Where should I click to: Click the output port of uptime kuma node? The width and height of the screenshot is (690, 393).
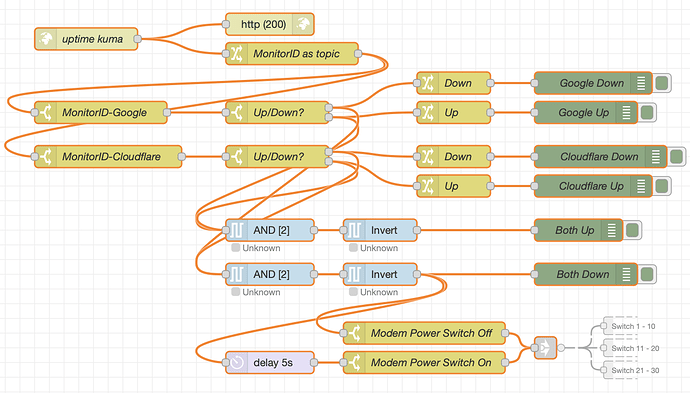(137, 39)
